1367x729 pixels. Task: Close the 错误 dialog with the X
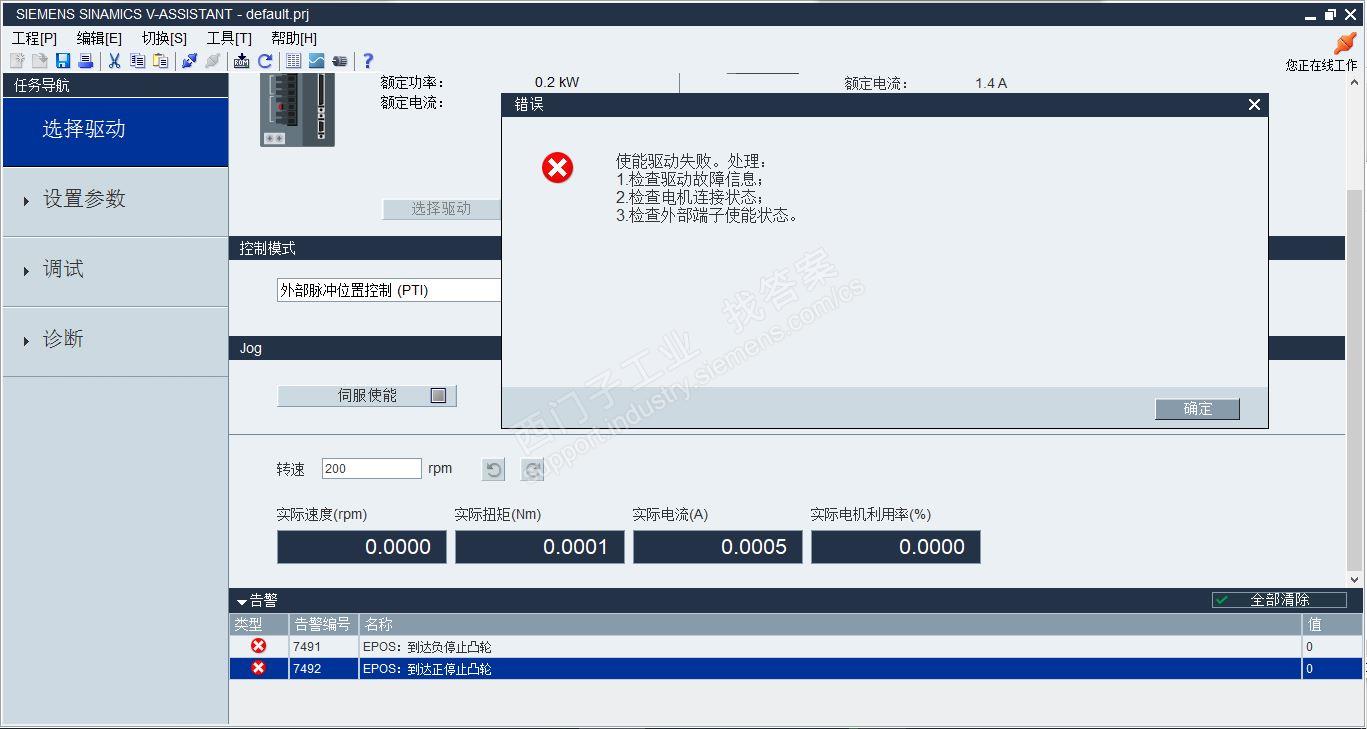1254,105
